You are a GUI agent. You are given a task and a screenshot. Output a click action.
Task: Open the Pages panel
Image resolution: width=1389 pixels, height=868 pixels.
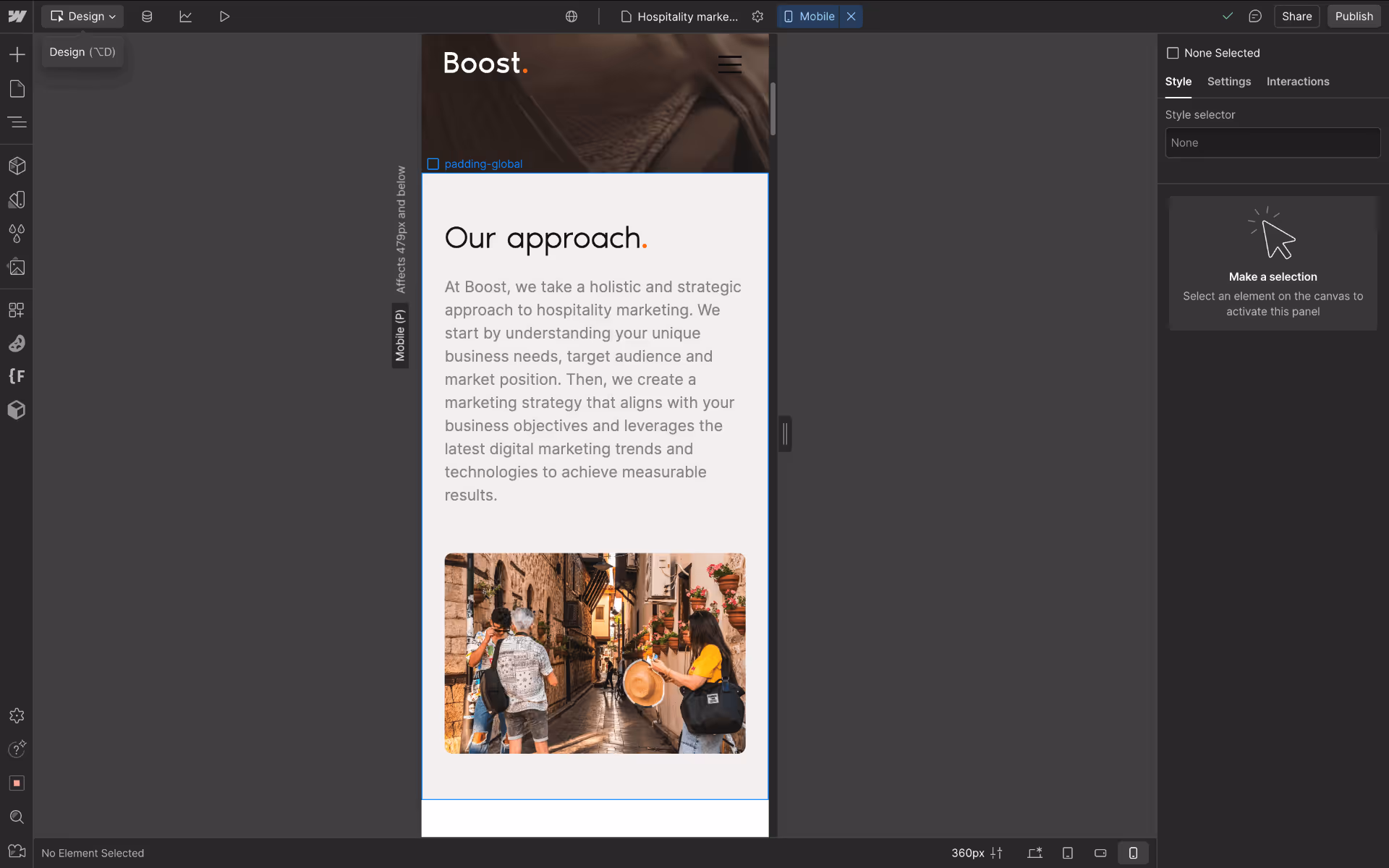17,89
